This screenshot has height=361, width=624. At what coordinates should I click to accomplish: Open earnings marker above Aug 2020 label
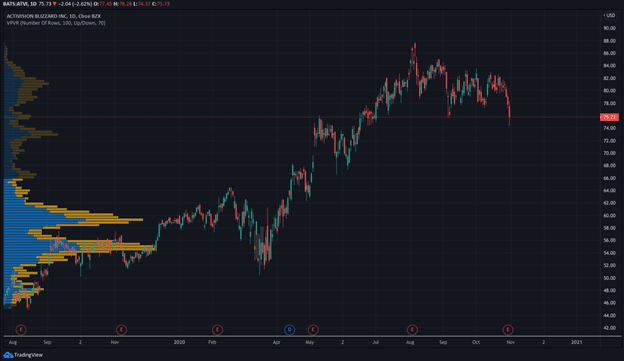coord(412,330)
